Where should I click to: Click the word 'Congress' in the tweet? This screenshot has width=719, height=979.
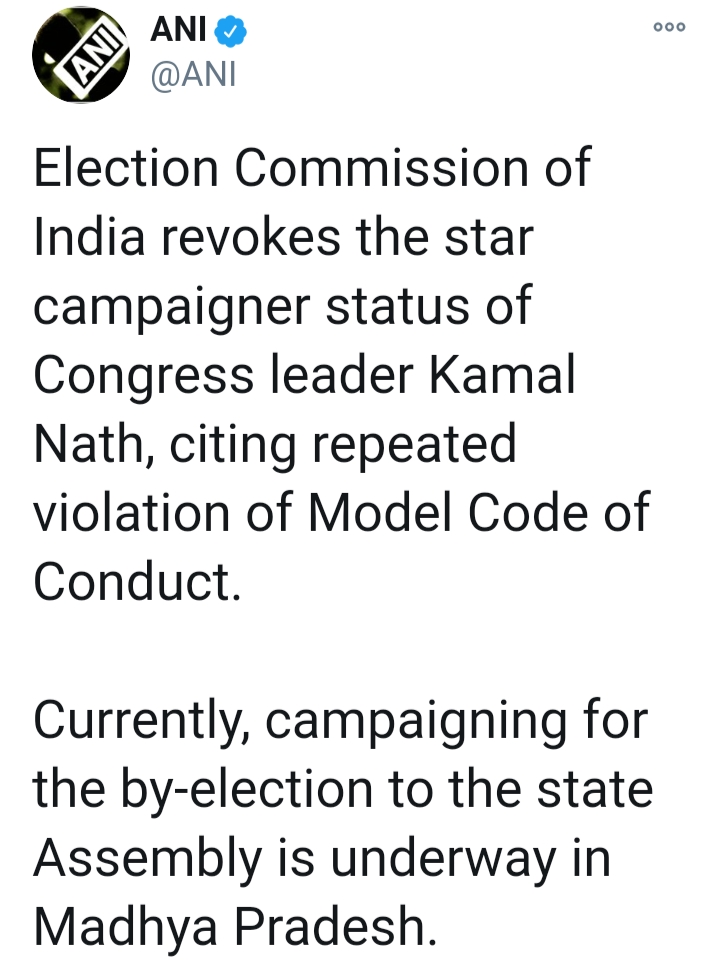point(144,377)
